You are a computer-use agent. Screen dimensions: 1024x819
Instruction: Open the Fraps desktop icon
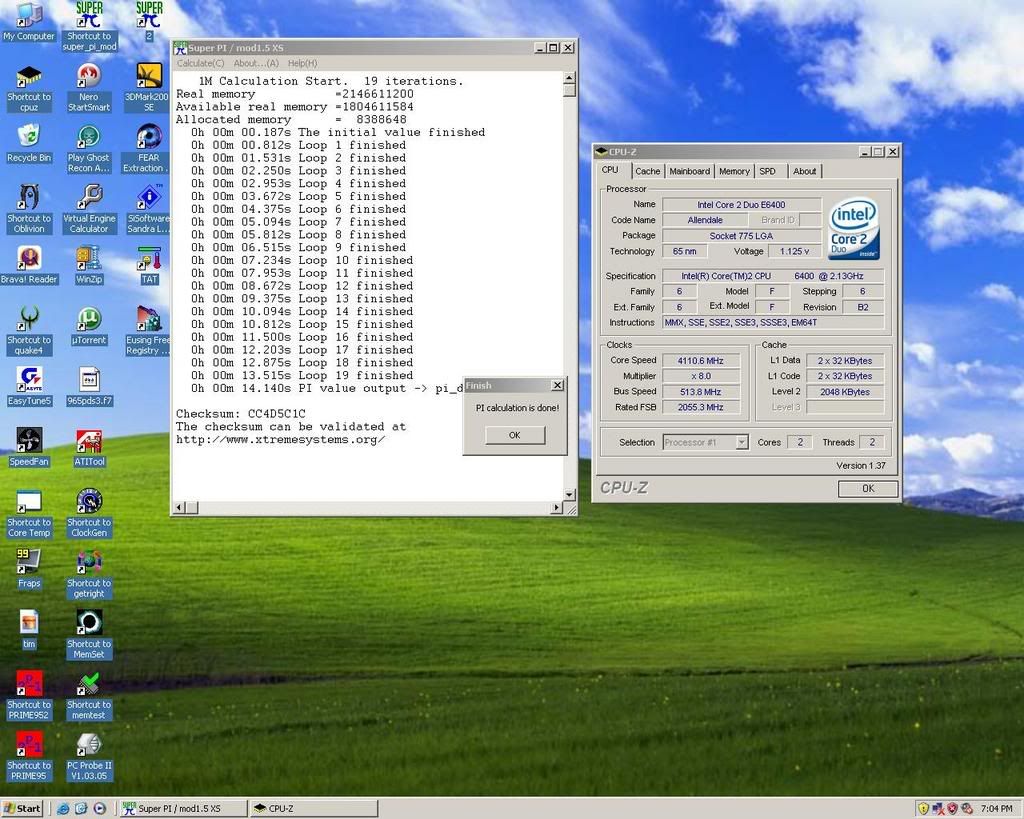[29, 562]
